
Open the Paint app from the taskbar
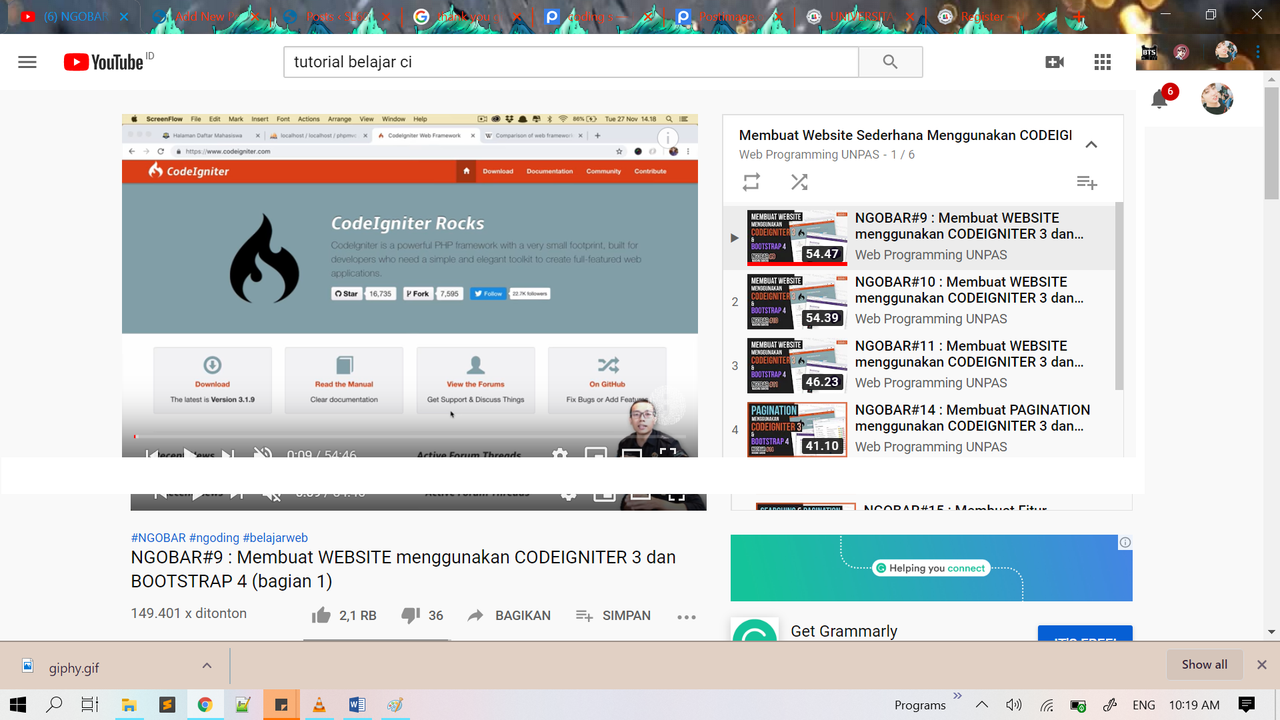click(x=395, y=705)
